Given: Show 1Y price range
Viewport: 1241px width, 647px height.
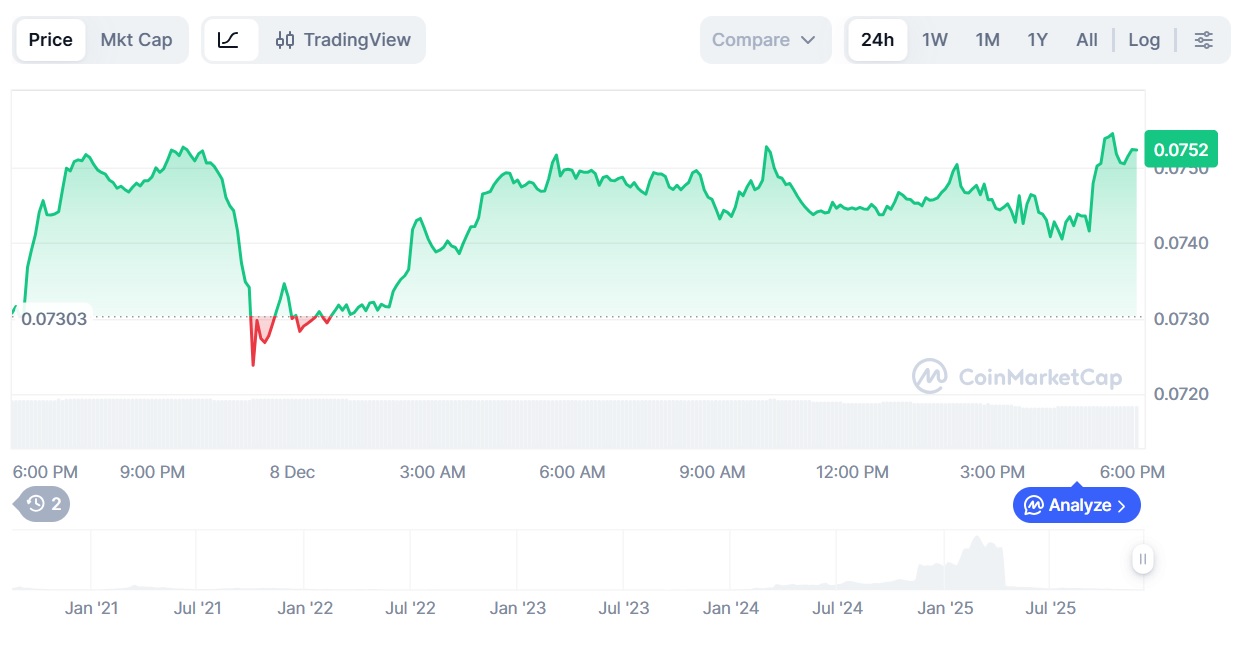Looking at the screenshot, I should 1037,40.
